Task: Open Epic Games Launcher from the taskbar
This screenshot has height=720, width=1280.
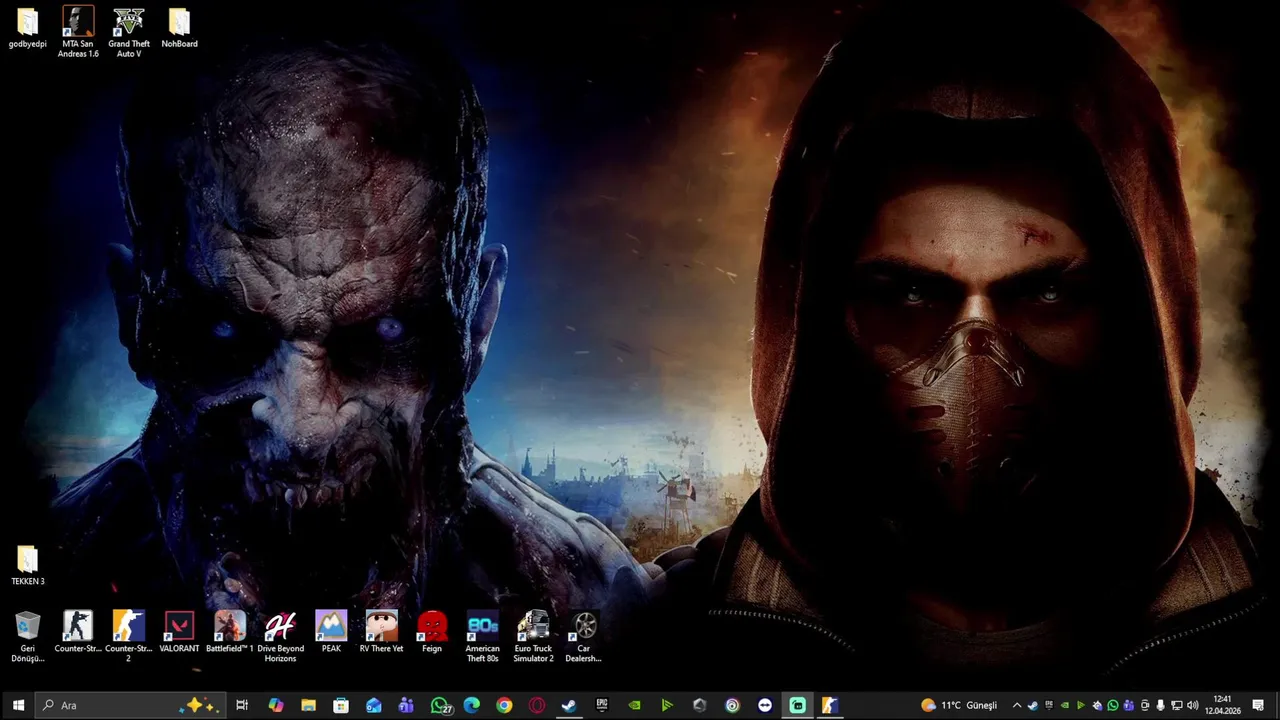Action: click(x=602, y=705)
